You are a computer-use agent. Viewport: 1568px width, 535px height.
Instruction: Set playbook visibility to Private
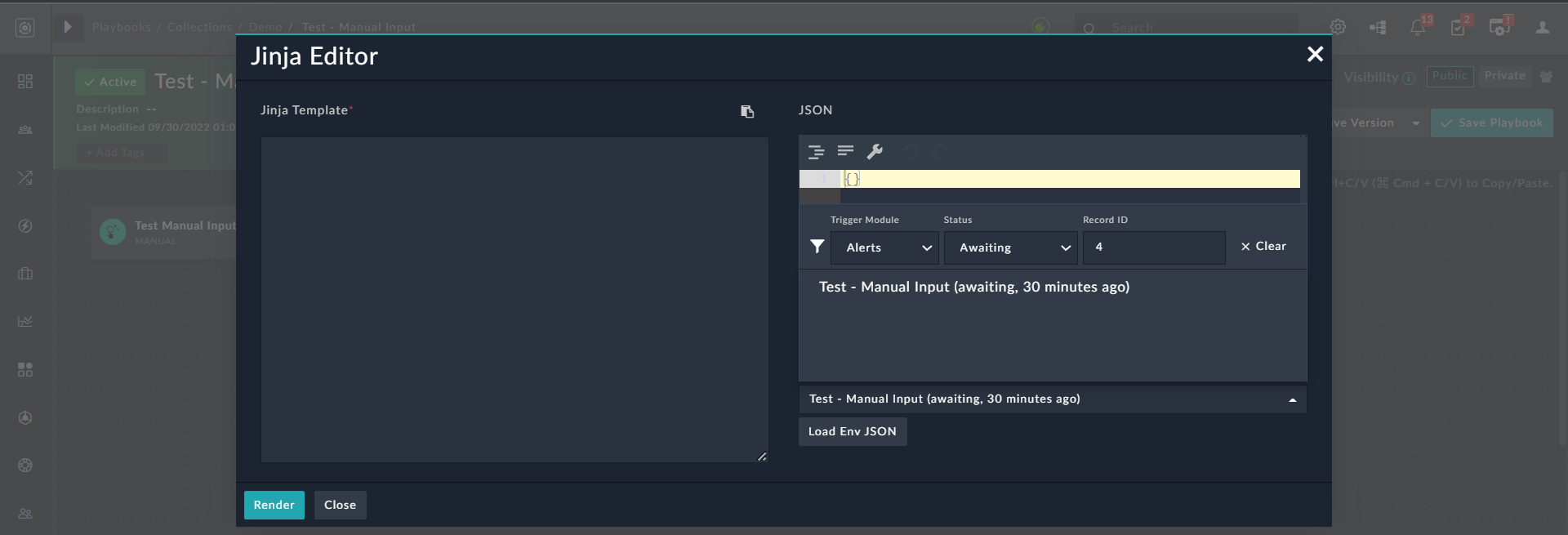(x=1505, y=76)
